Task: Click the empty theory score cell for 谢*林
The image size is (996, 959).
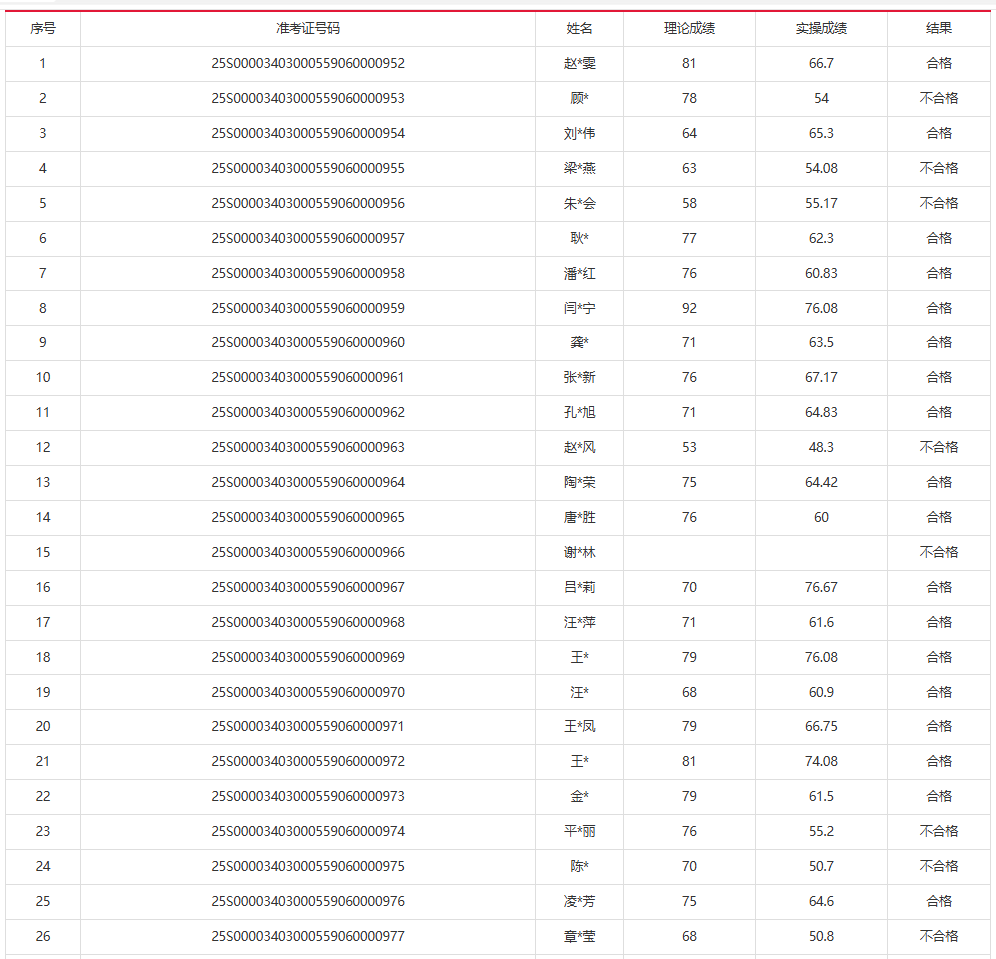Action: point(689,552)
